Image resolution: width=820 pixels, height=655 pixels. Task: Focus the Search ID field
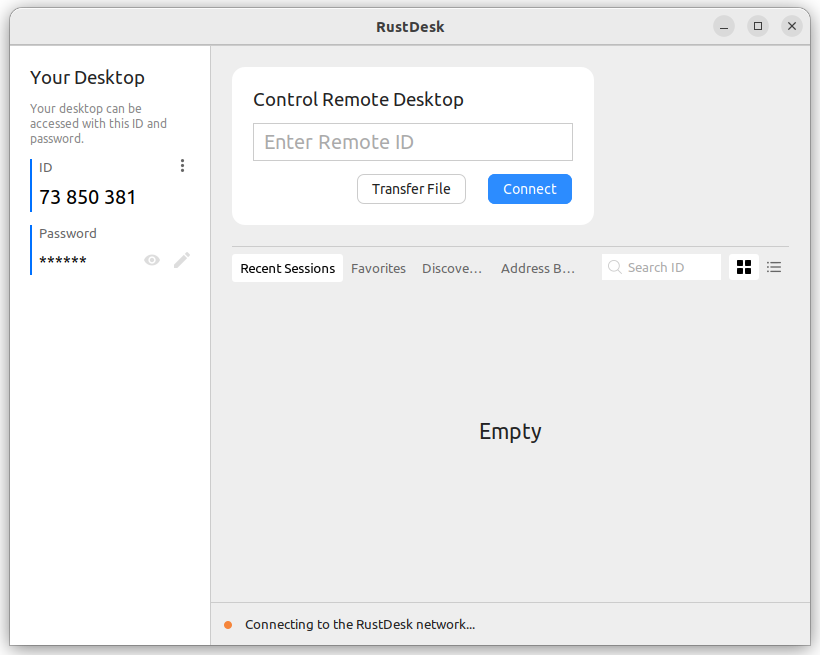tap(661, 267)
